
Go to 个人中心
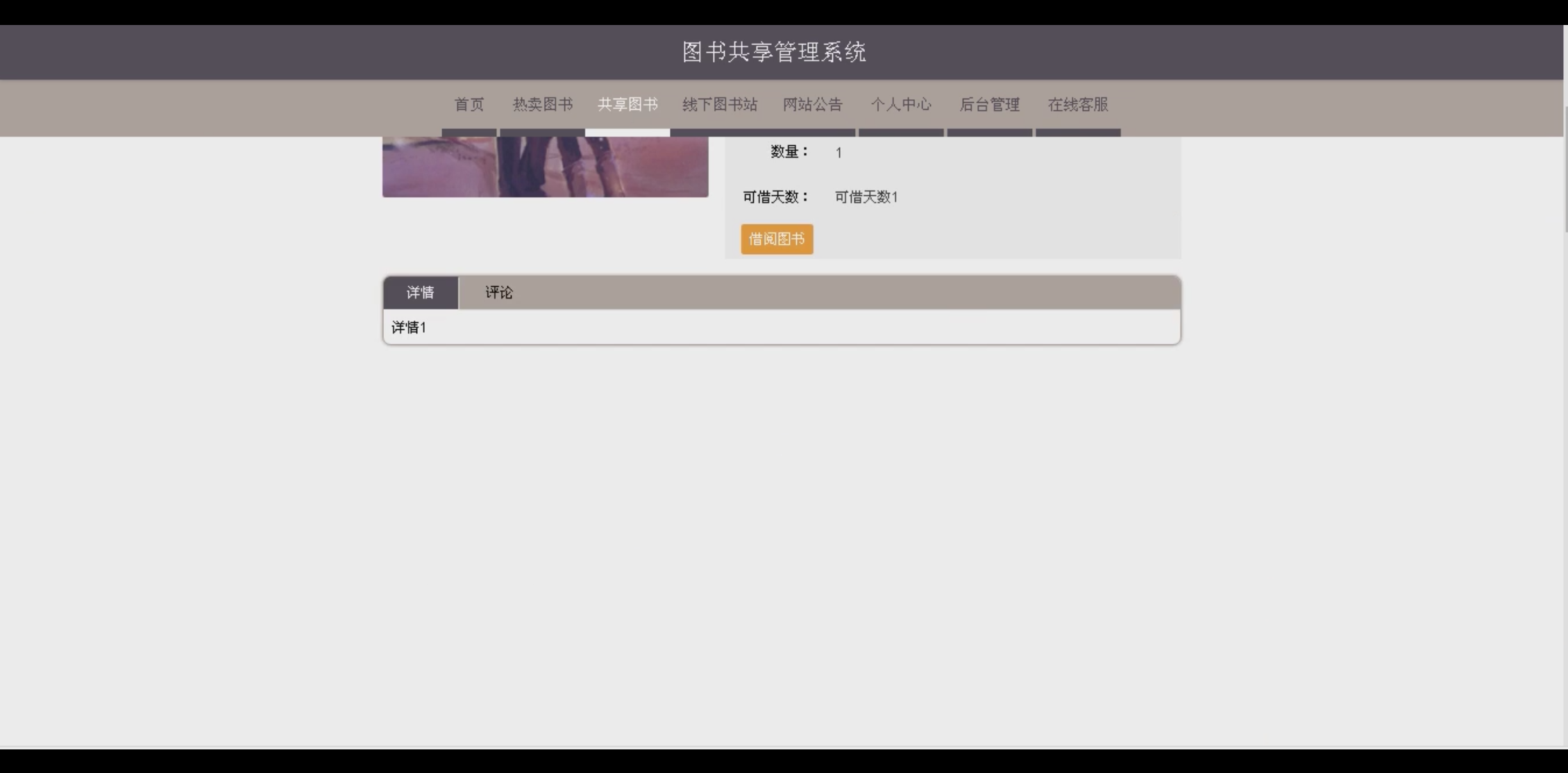click(901, 105)
